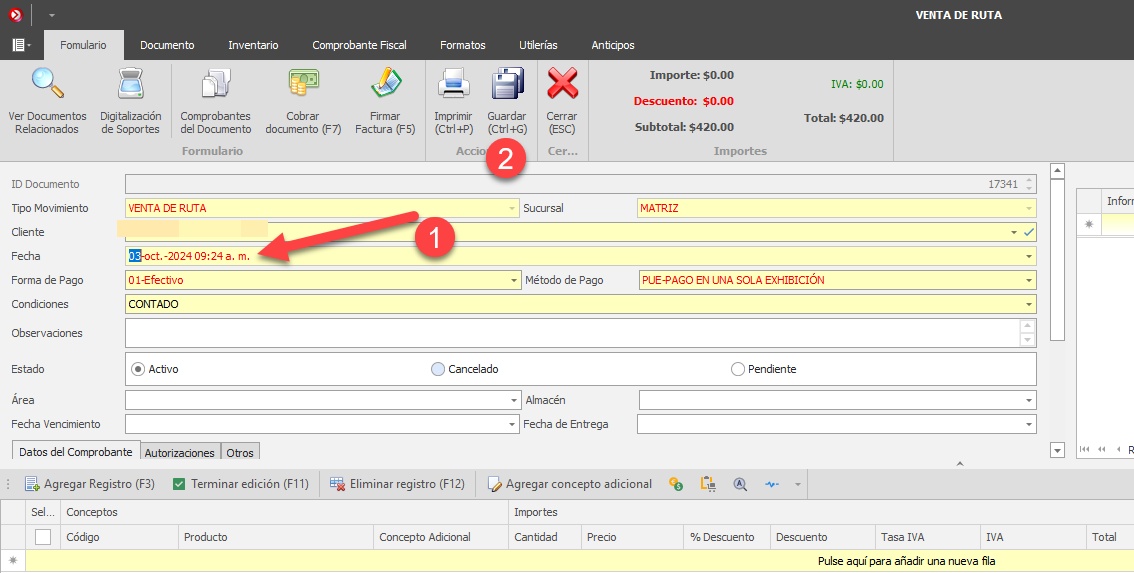Click the Observaciones text box
Image resolution: width=1134 pixels, height=573 pixels.
coord(573,333)
